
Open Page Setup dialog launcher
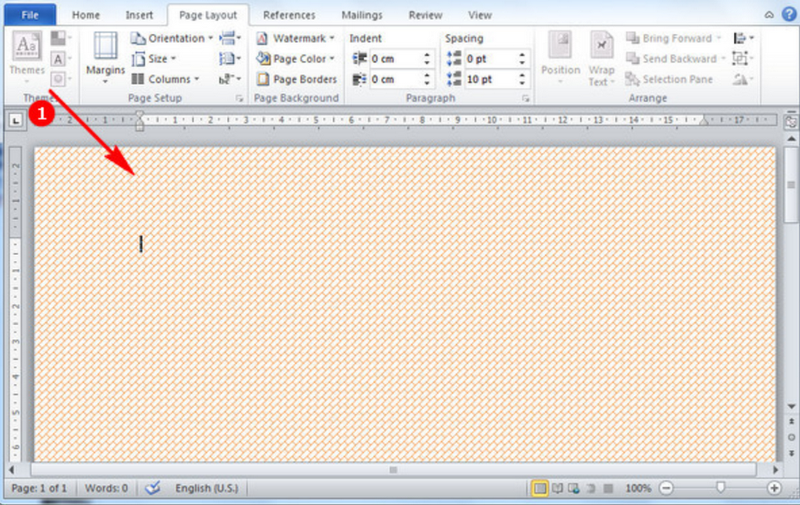239,98
